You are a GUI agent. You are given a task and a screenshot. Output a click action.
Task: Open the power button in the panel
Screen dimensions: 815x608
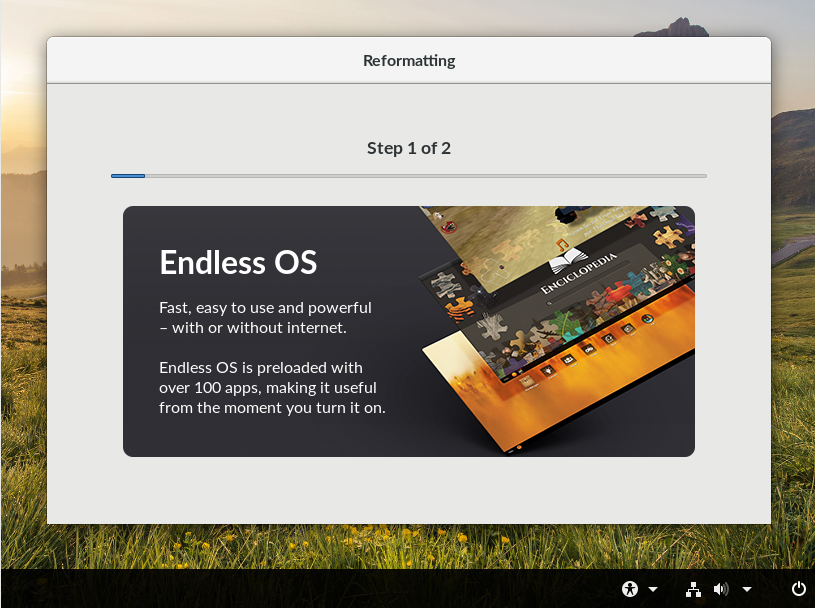pos(798,589)
